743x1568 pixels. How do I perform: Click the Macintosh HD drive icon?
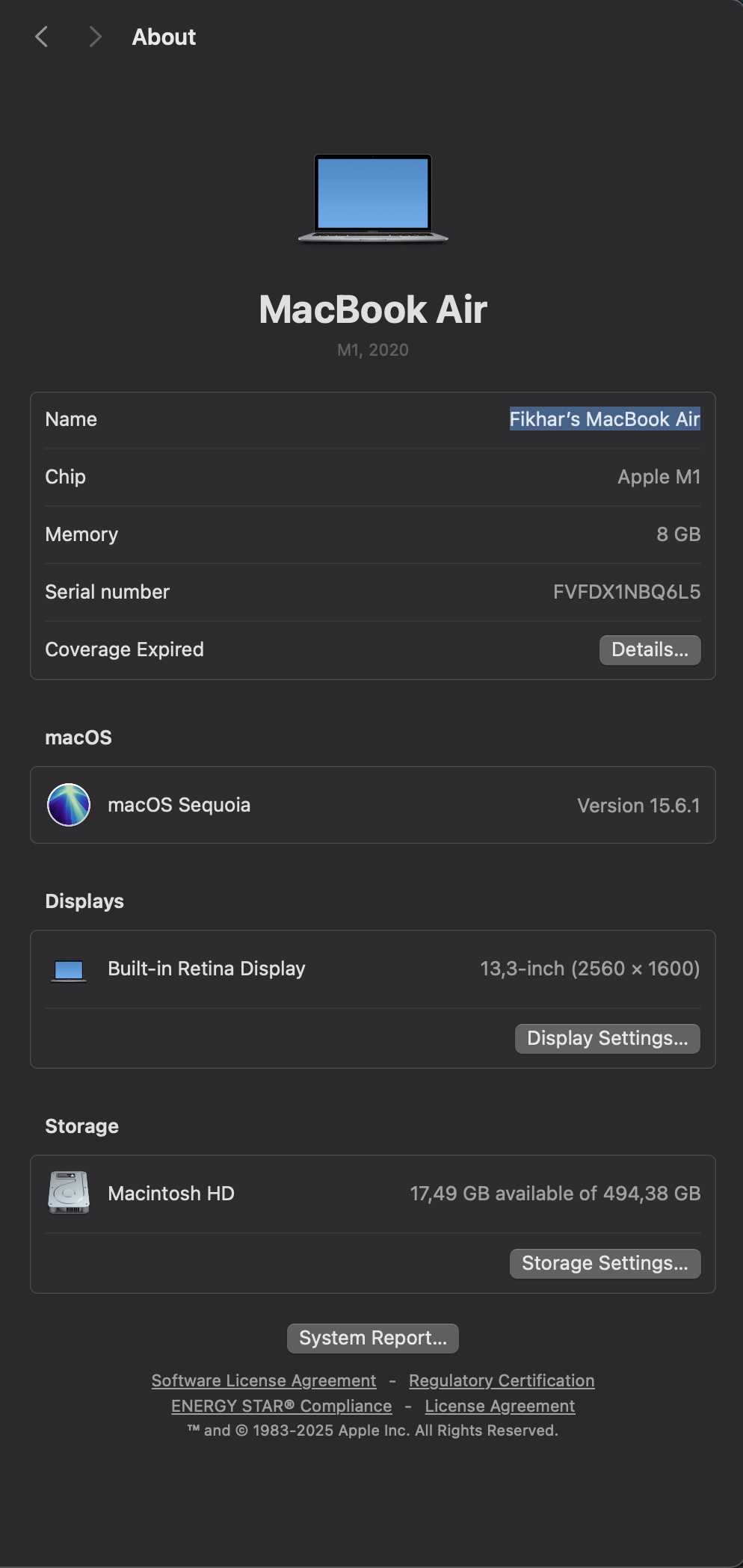pyautogui.click(x=69, y=1193)
